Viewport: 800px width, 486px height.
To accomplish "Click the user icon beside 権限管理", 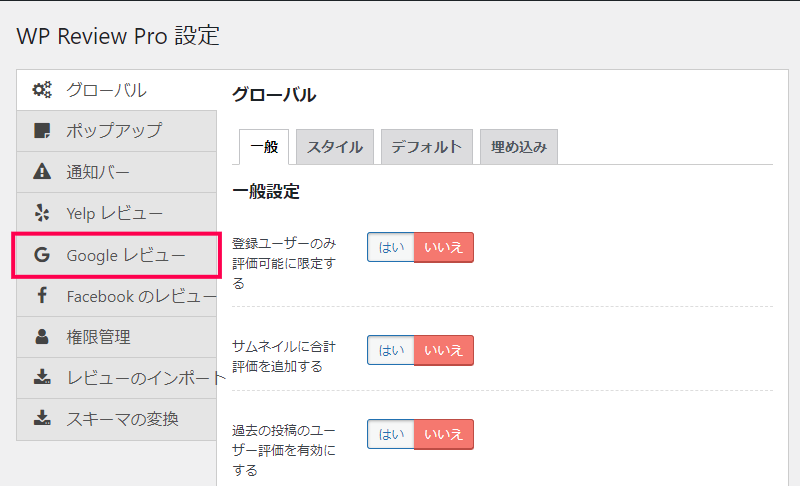I will tap(42, 337).
